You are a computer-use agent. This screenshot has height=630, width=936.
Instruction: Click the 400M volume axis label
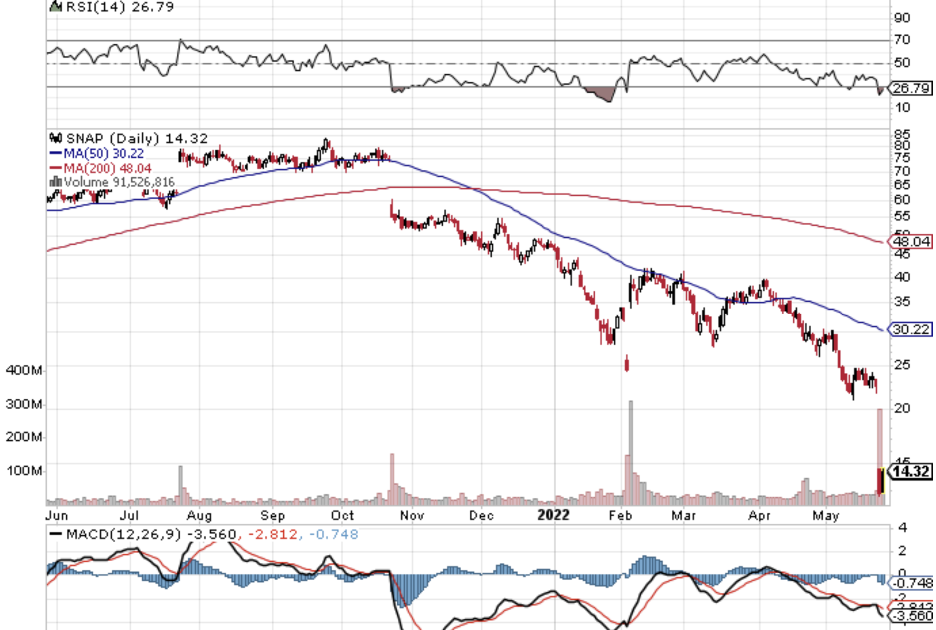coord(22,371)
